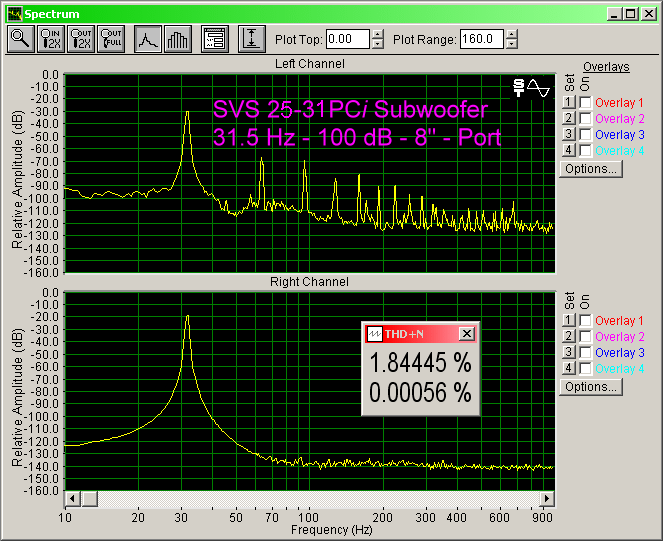
Task: Click the zoom out full button
Action: [112, 39]
